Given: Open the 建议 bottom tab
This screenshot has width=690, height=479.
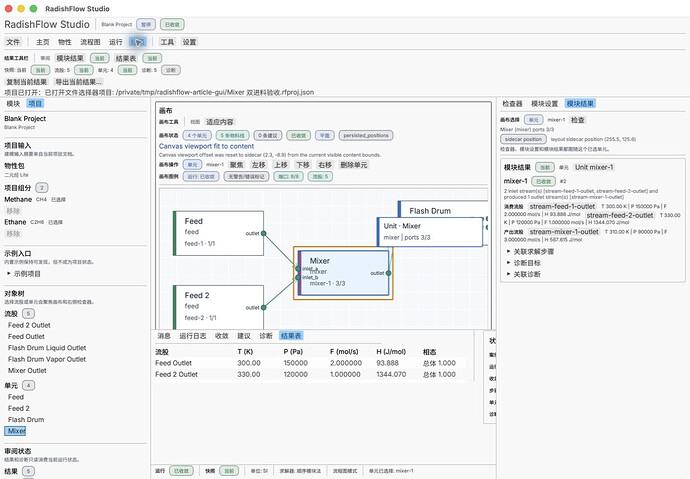Looking at the screenshot, I should click(244, 336).
